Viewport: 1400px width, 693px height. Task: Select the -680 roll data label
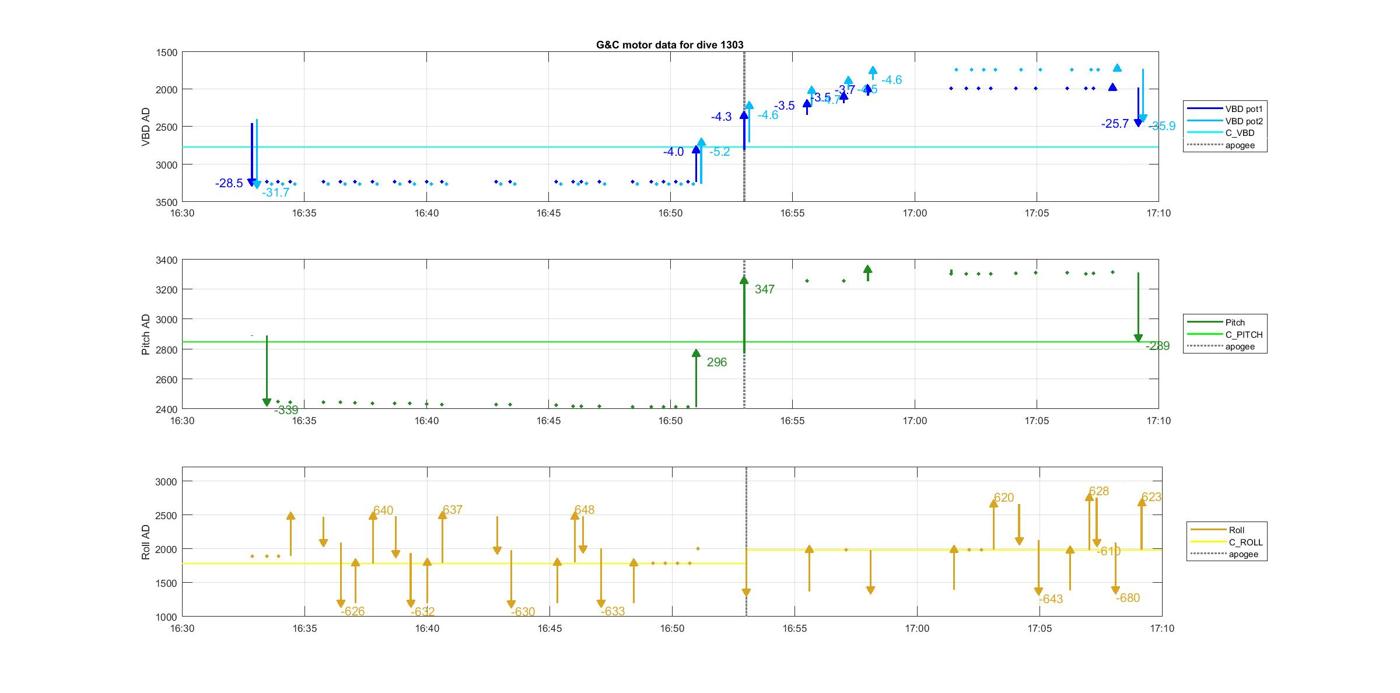[x=1127, y=598]
